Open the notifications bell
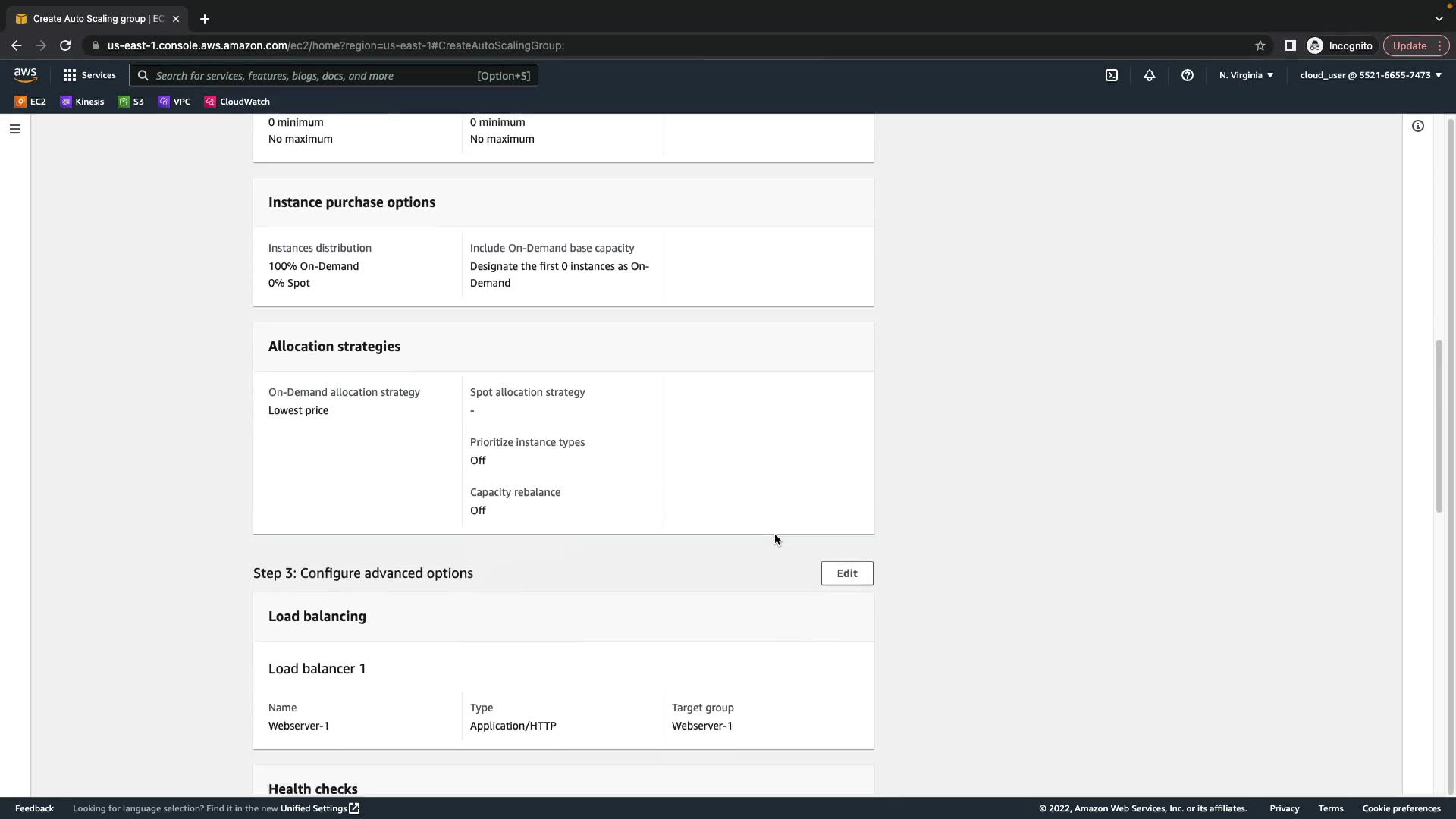1456x819 pixels. click(1149, 75)
